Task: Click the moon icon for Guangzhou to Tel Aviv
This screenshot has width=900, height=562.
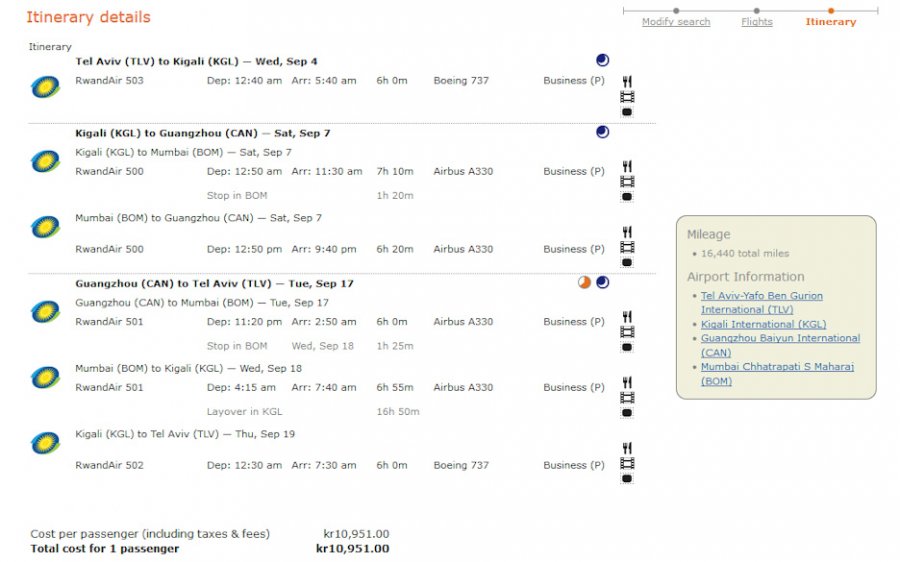Action: [x=602, y=282]
